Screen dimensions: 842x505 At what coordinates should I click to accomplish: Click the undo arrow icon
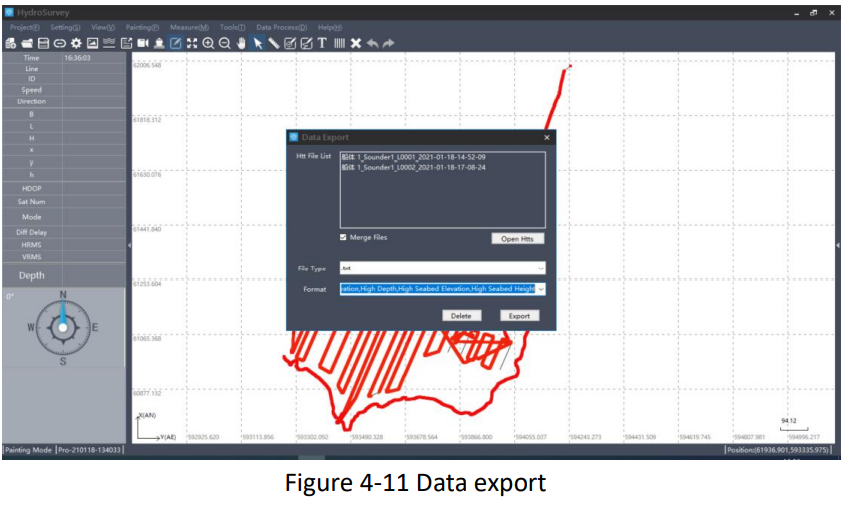point(372,44)
